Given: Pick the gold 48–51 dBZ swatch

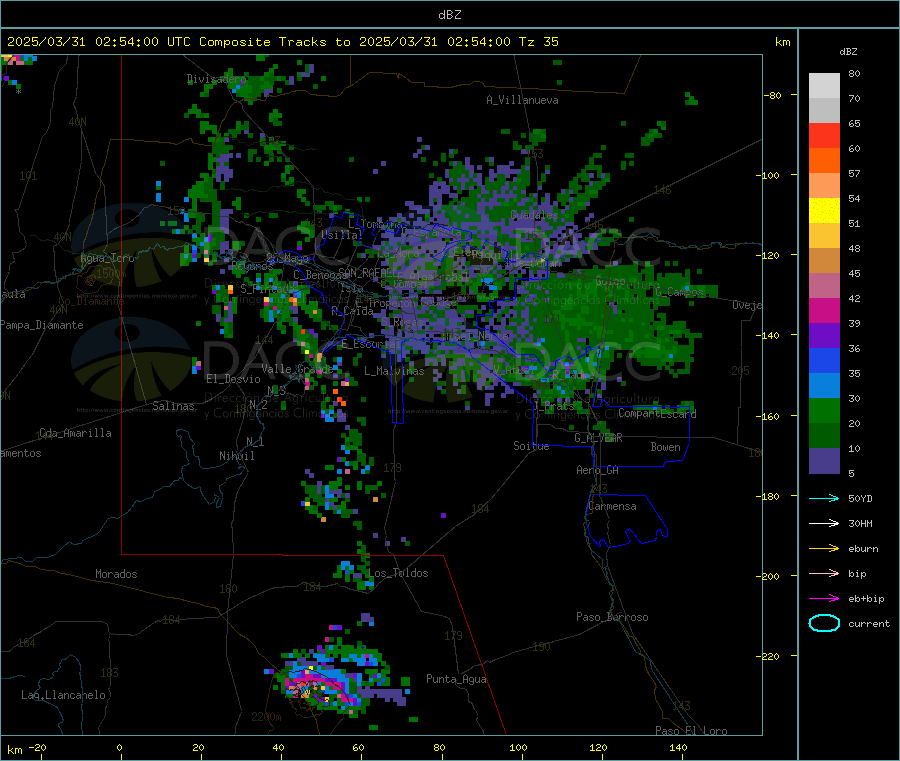Looking at the screenshot, I should [x=824, y=236].
